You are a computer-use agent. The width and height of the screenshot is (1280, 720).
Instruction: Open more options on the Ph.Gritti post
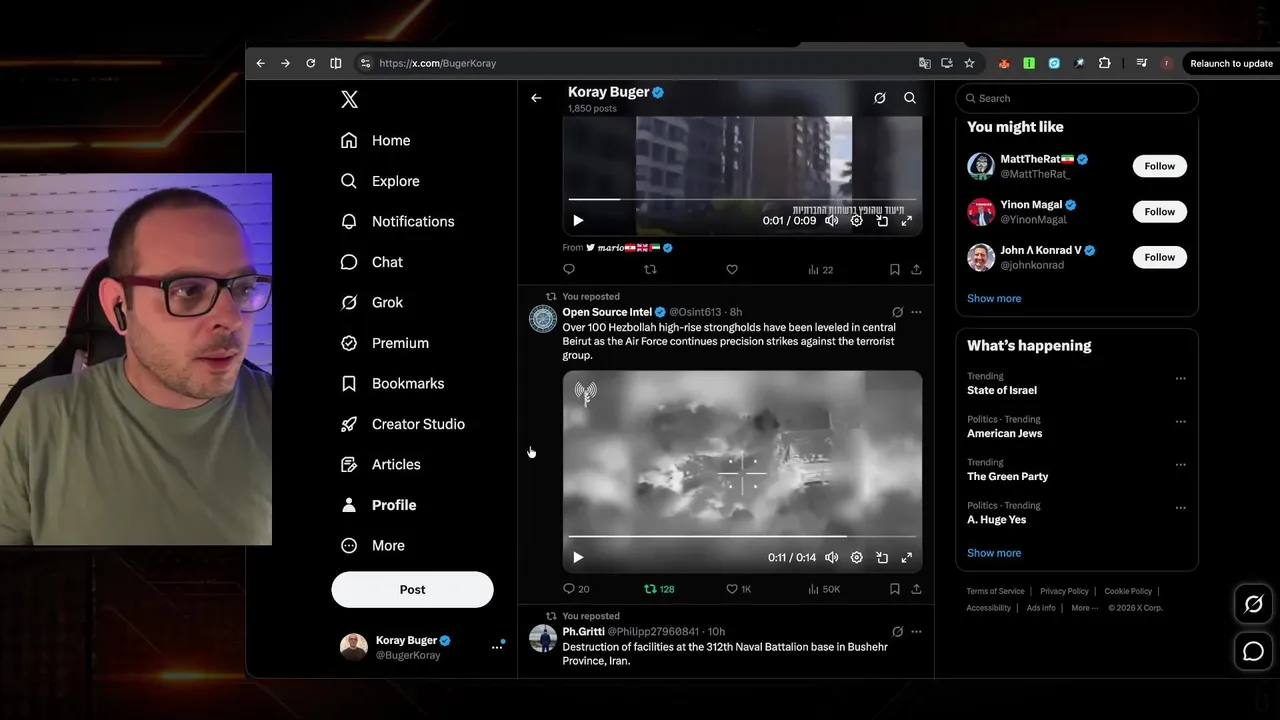(916, 632)
